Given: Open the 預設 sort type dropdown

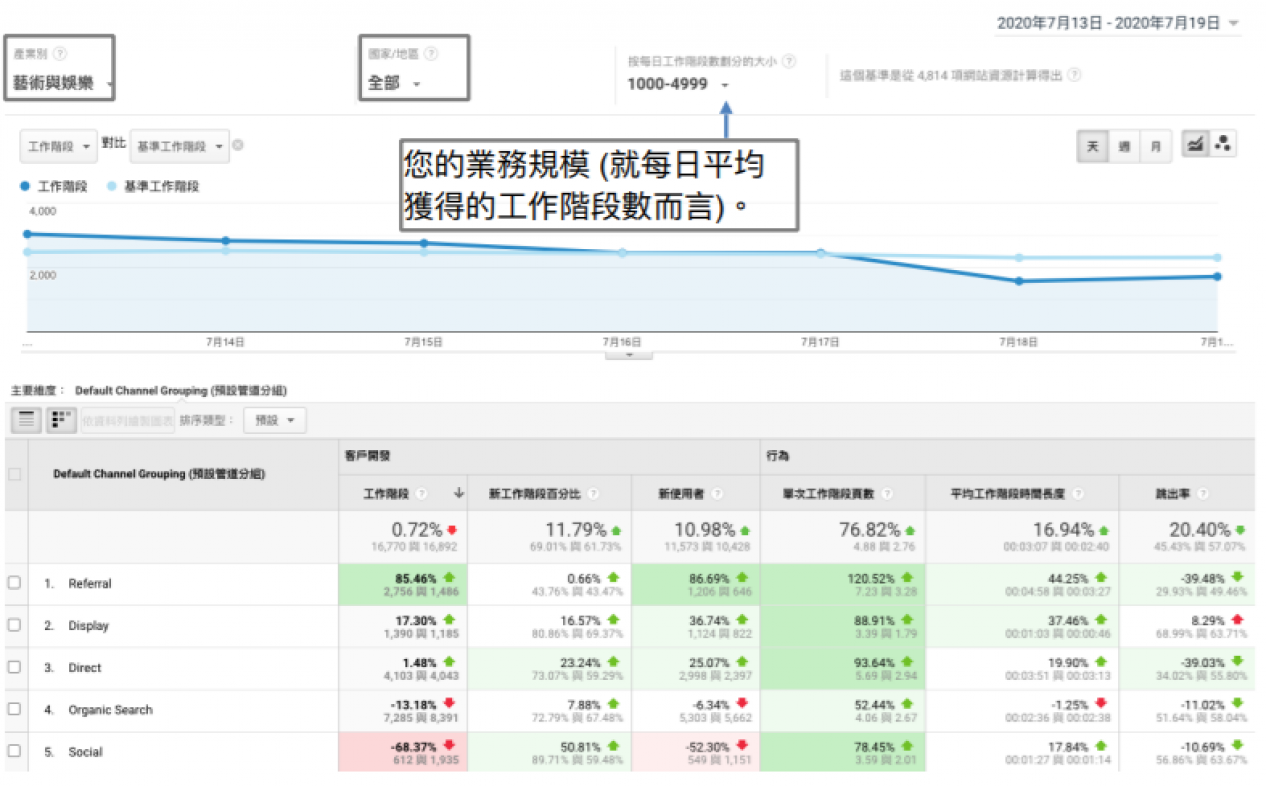Looking at the screenshot, I should pyautogui.click(x=274, y=420).
